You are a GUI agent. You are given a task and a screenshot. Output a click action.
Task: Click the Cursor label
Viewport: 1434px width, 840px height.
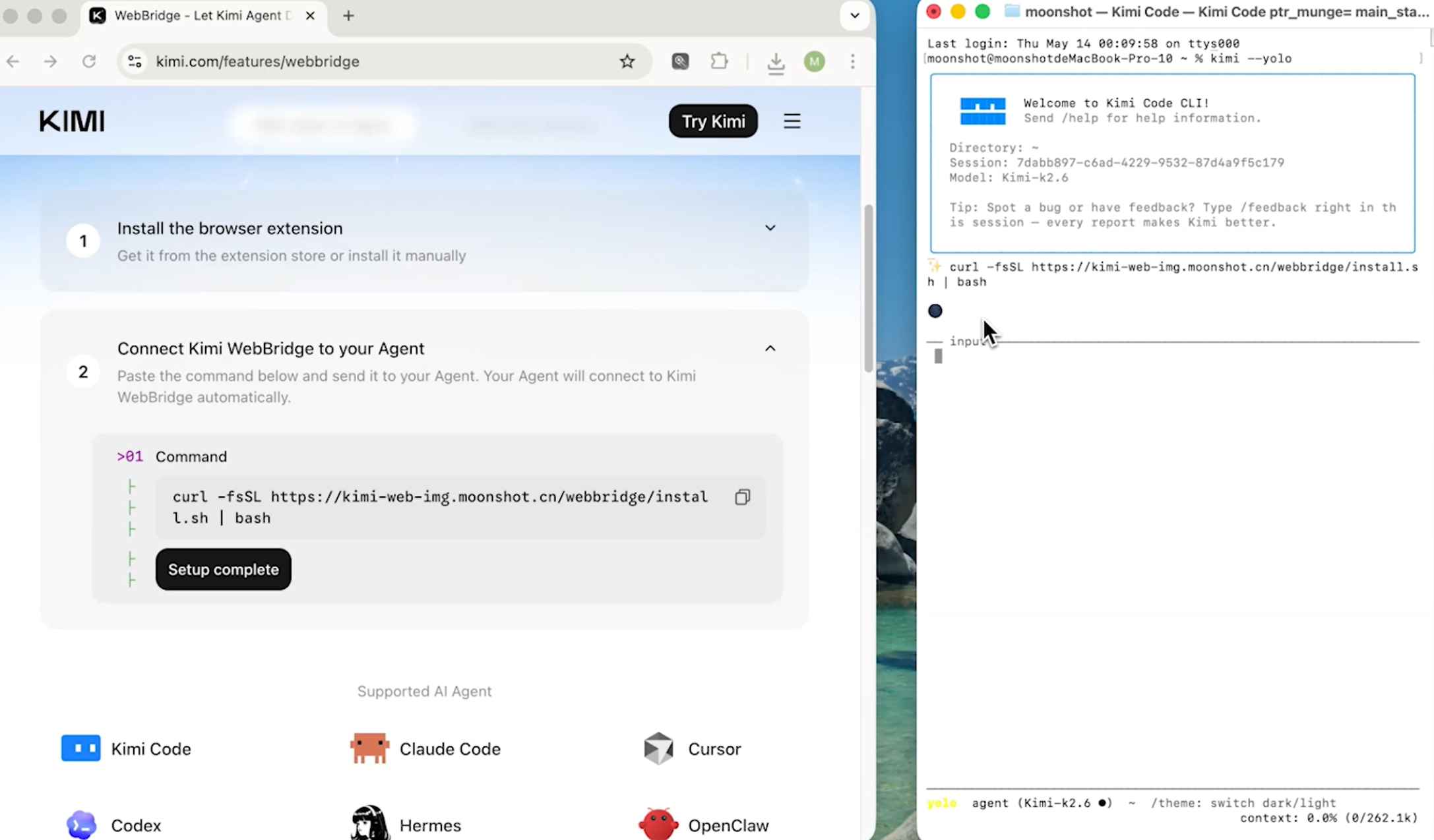click(714, 749)
